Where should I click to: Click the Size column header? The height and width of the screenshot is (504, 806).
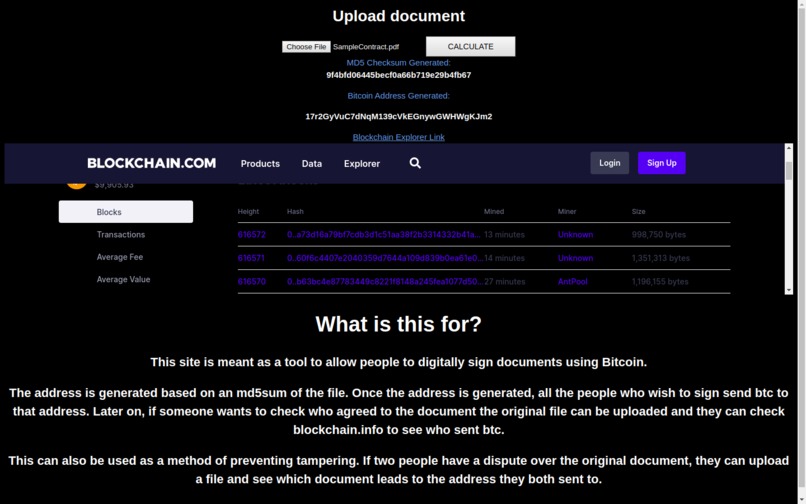[x=638, y=211]
